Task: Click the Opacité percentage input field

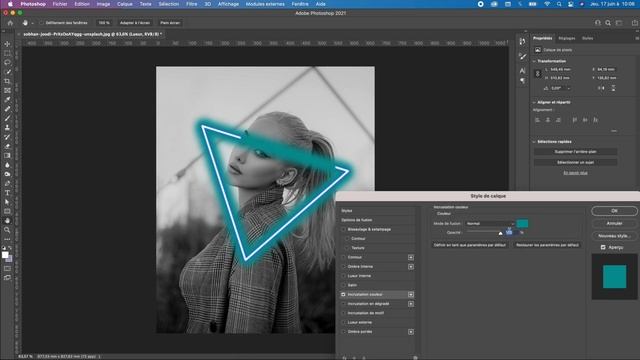Action: point(512,233)
